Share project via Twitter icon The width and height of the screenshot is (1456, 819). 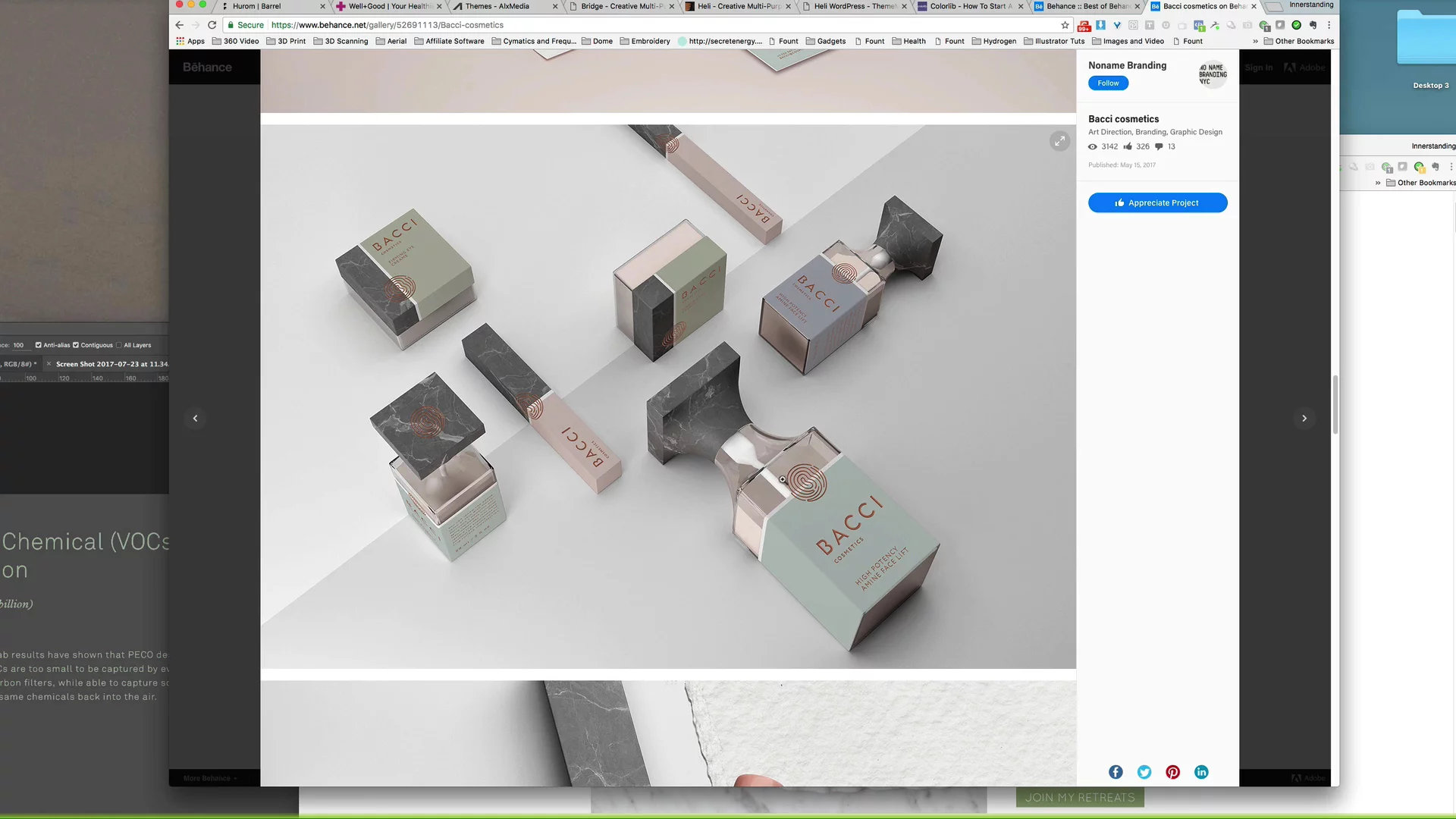pyautogui.click(x=1144, y=772)
